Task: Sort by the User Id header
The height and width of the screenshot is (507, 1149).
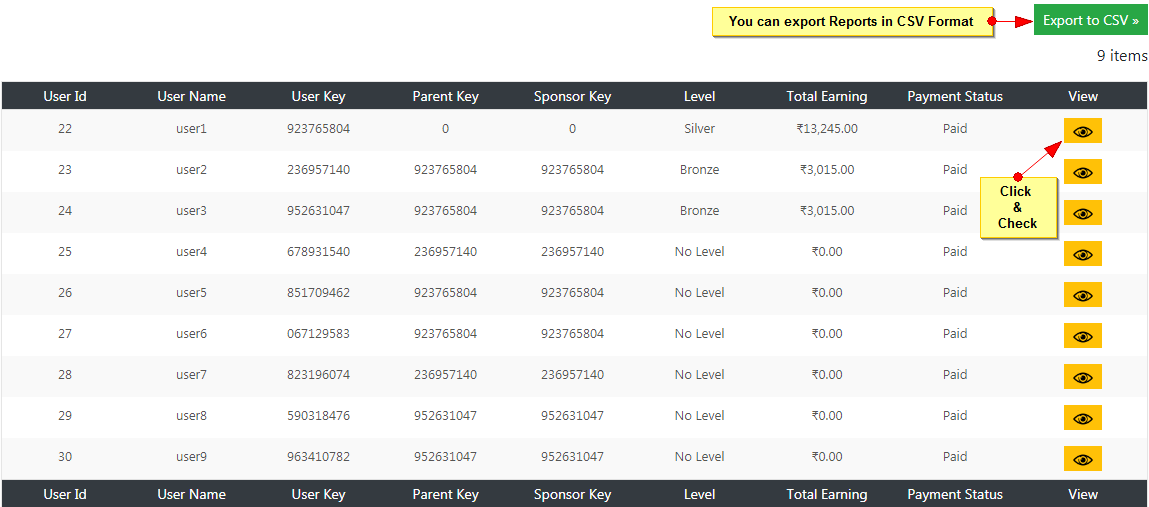Action: click(x=65, y=96)
